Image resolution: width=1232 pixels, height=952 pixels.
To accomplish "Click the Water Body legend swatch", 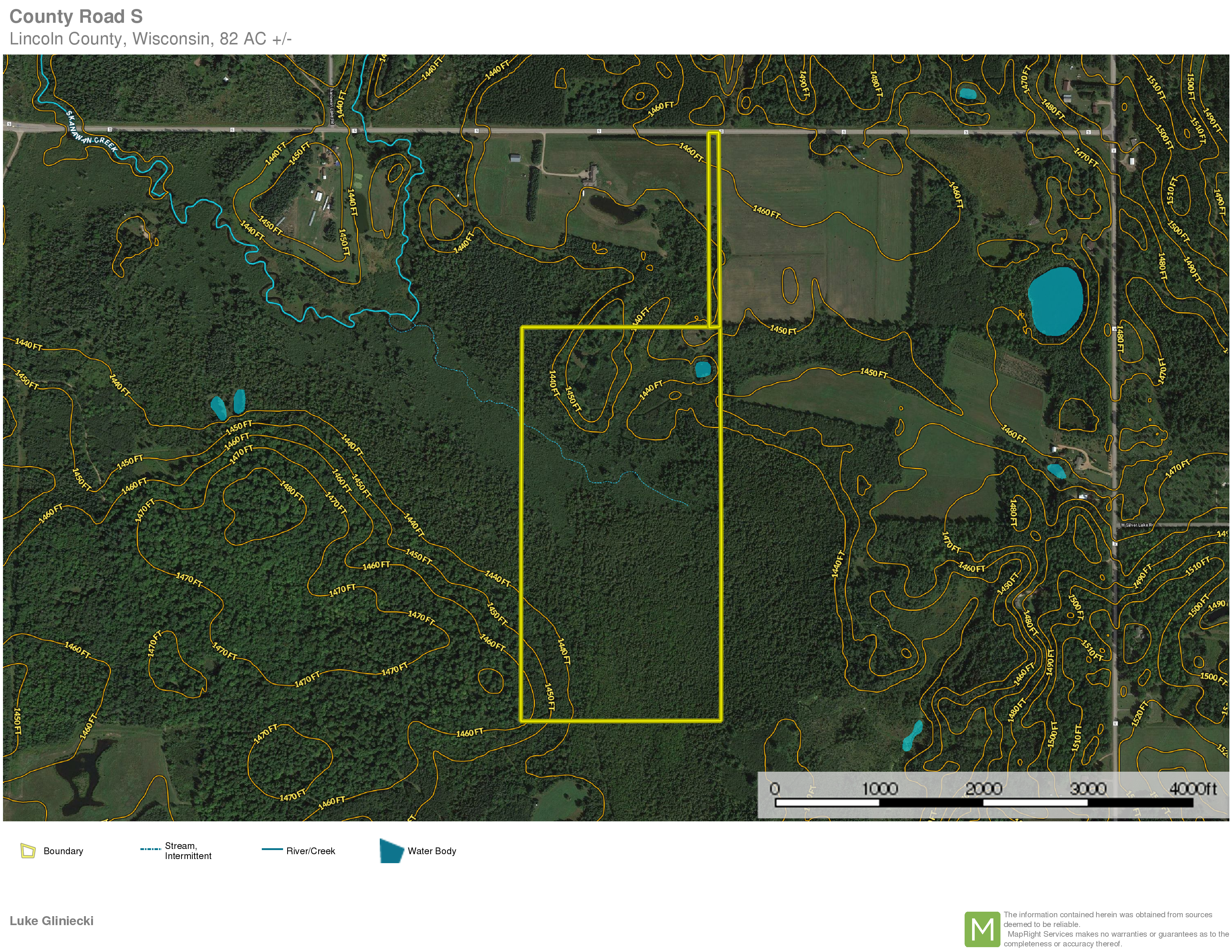I will click(x=391, y=851).
